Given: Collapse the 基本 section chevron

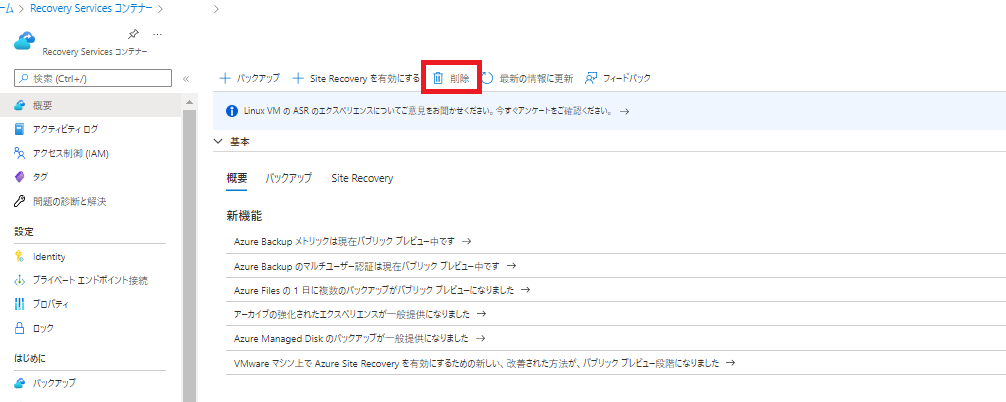Looking at the screenshot, I should click(219, 142).
